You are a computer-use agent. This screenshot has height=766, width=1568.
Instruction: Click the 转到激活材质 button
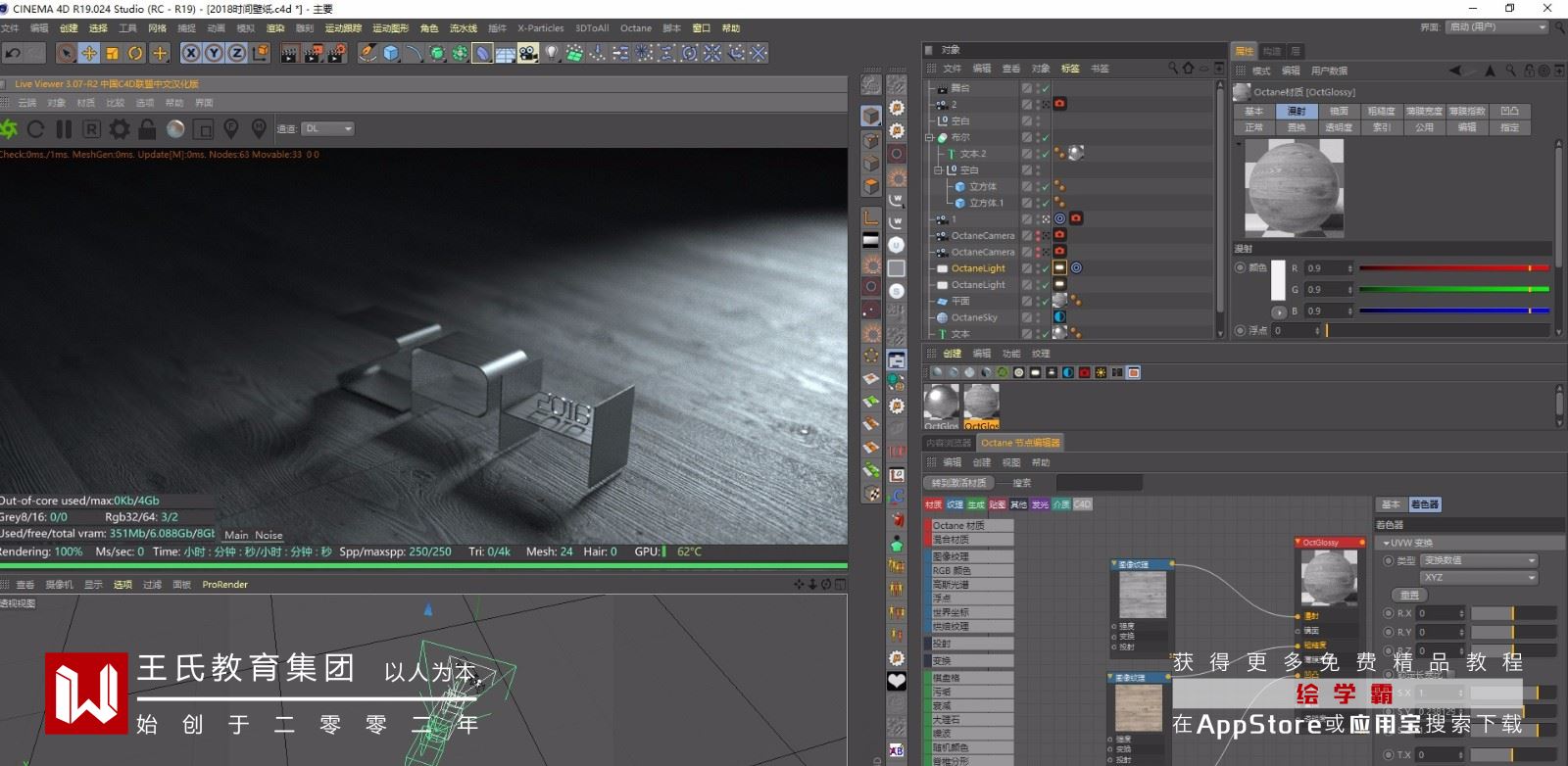point(958,483)
